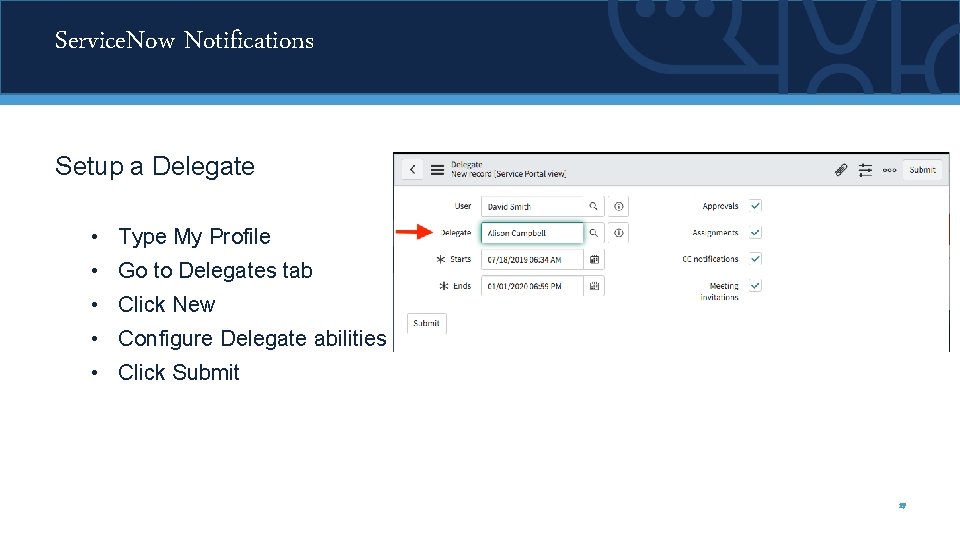The height and width of the screenshot is (540, 960).
Task: Toggle the CC notifications checkbox
Action: (756, 259)
